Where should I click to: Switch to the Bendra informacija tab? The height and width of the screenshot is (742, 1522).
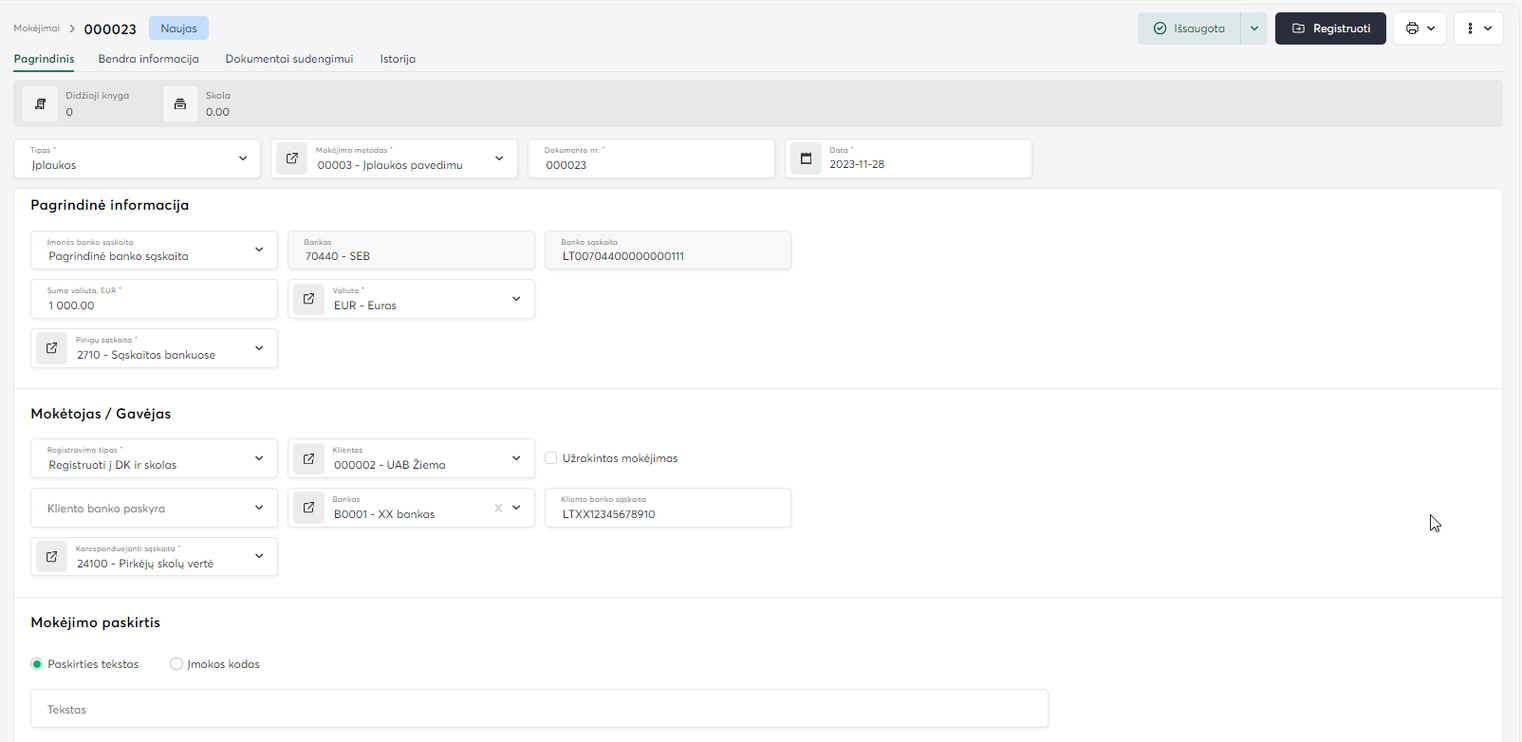click(x=148, y=59)
